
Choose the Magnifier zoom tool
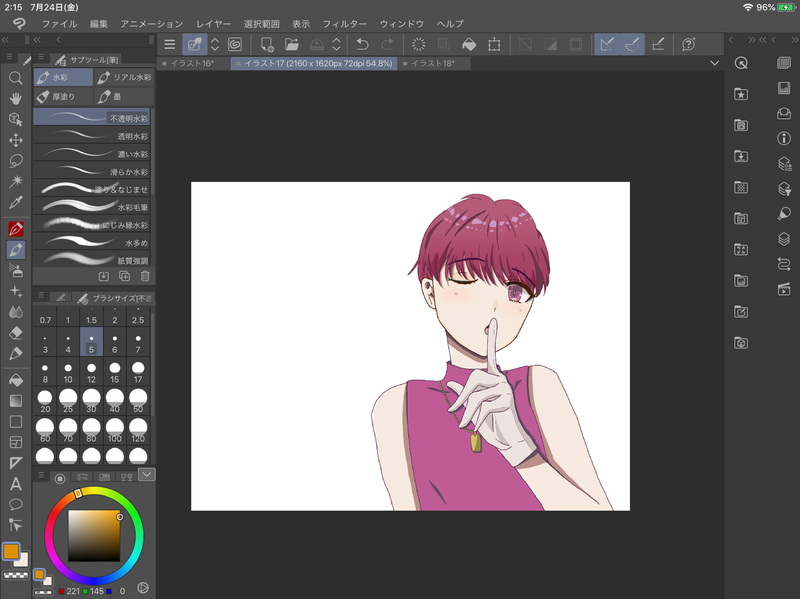[x=15, y=77]
